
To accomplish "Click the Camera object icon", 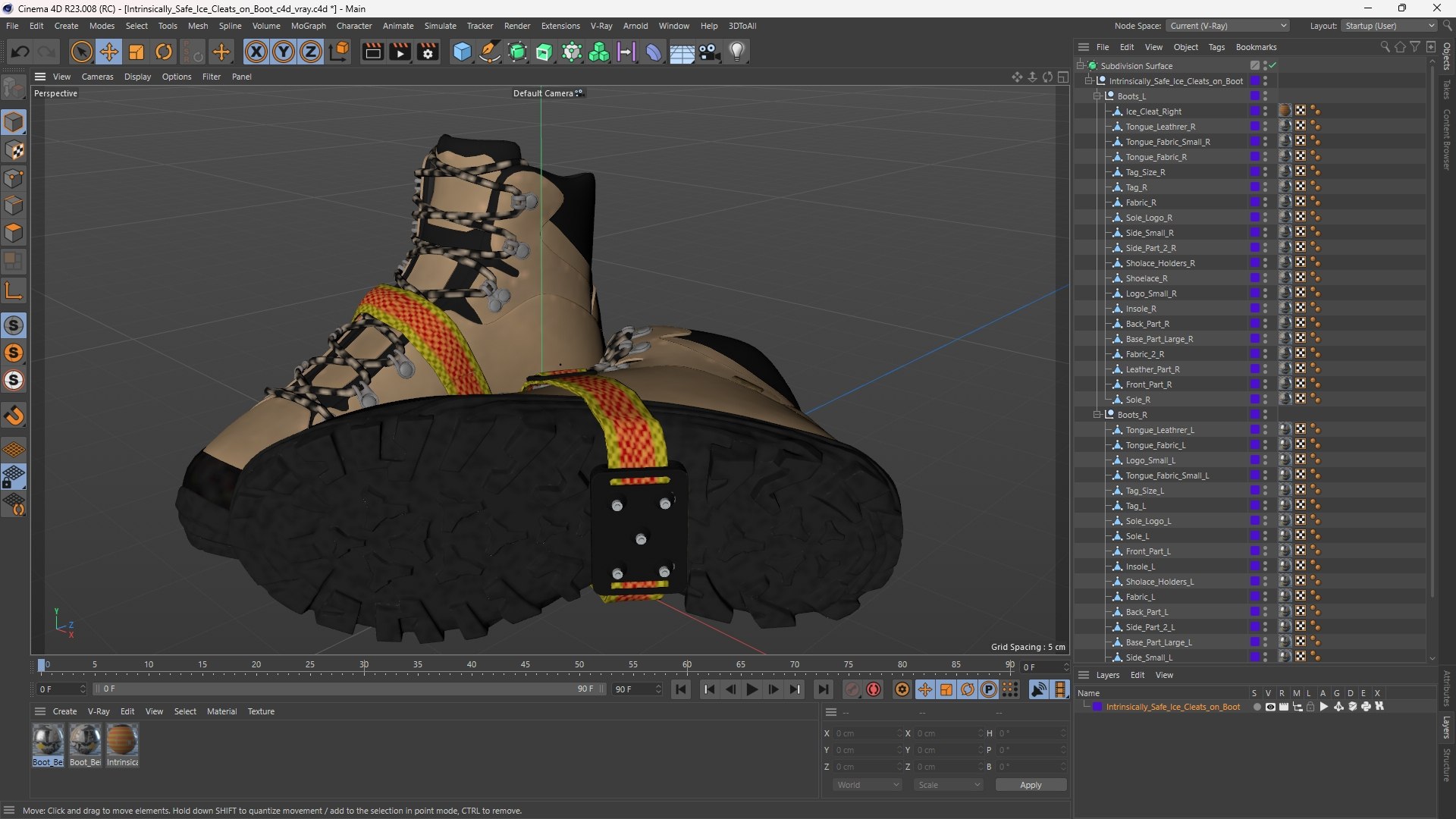I will click(x=709, y=52).
